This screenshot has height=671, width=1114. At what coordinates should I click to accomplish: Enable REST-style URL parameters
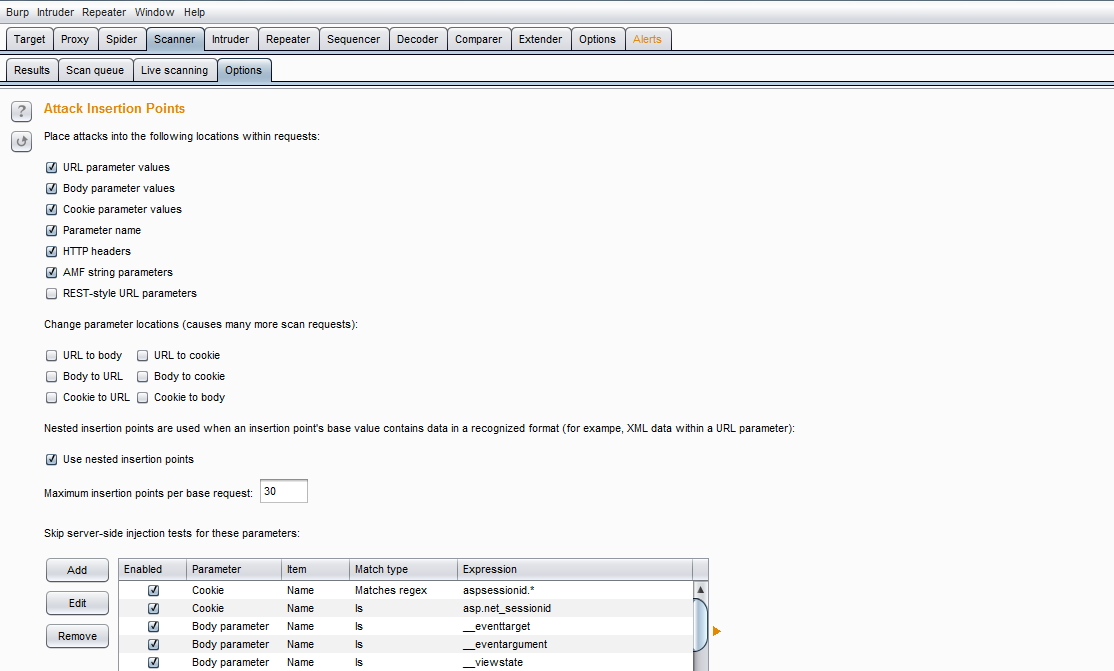[x=51, y=294]
